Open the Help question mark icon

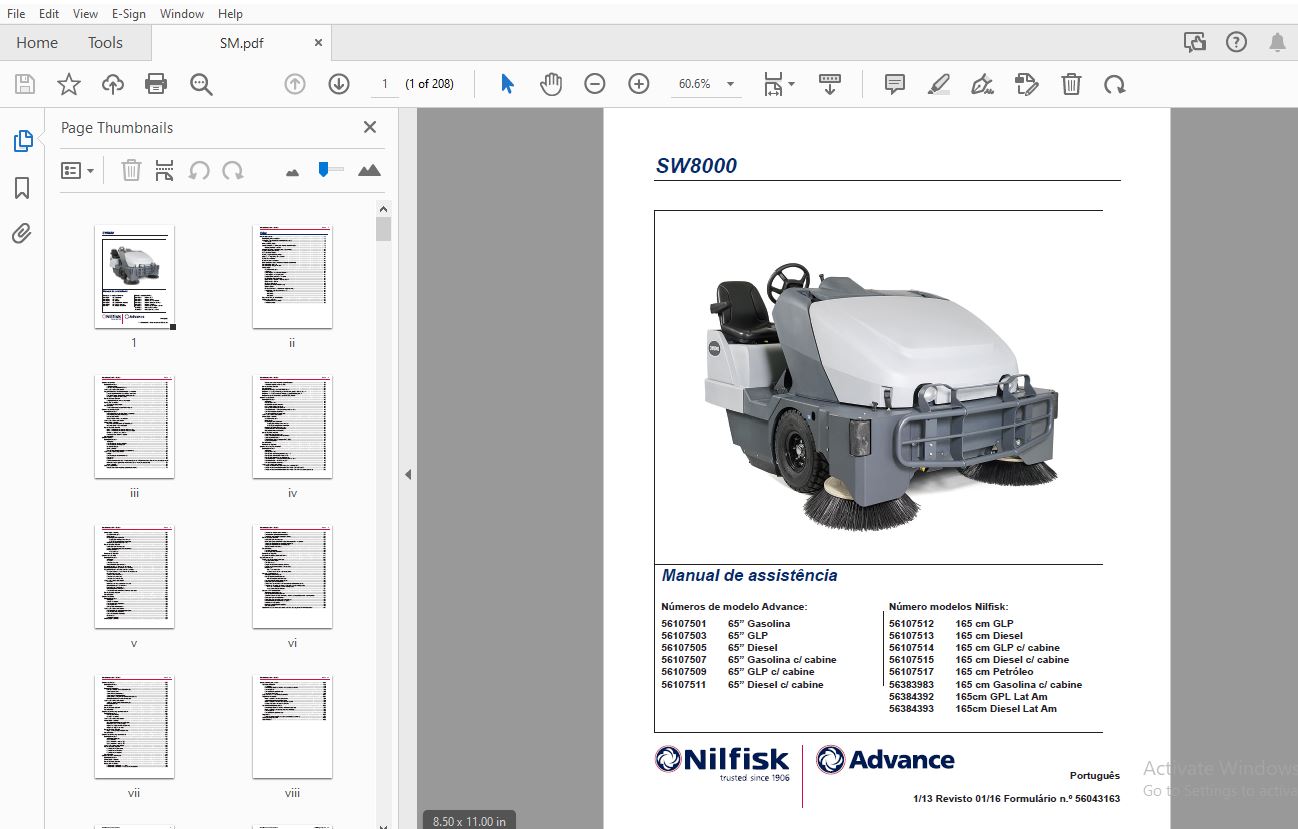coord(1236,42)
